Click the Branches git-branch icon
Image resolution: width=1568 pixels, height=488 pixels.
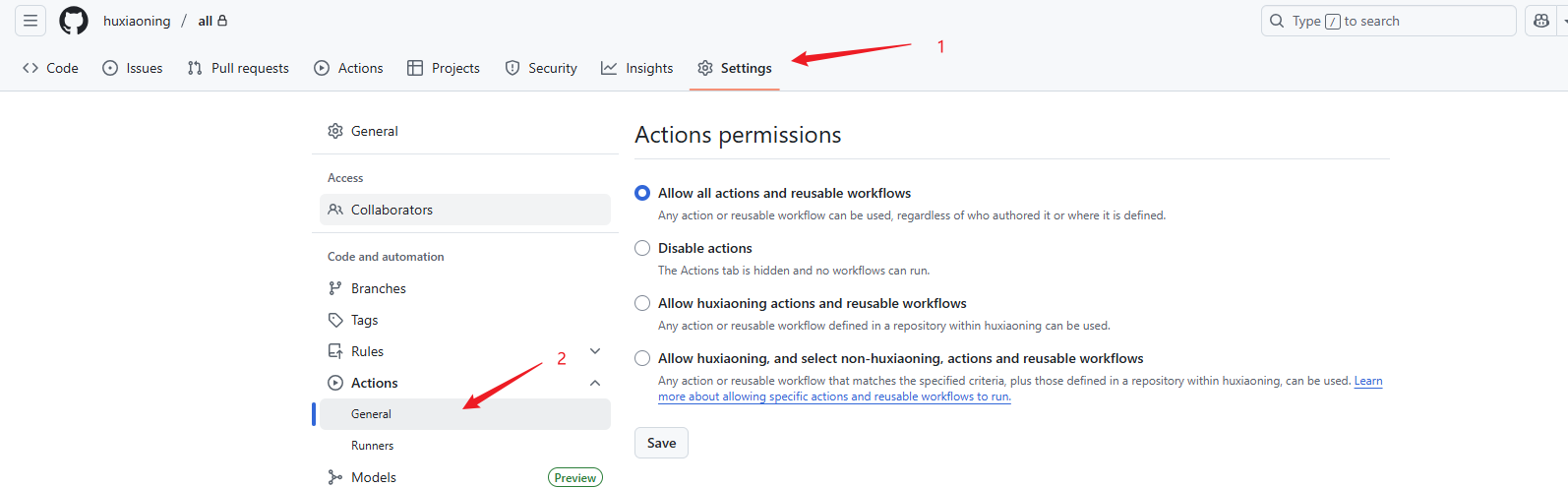tap(335, 288)
